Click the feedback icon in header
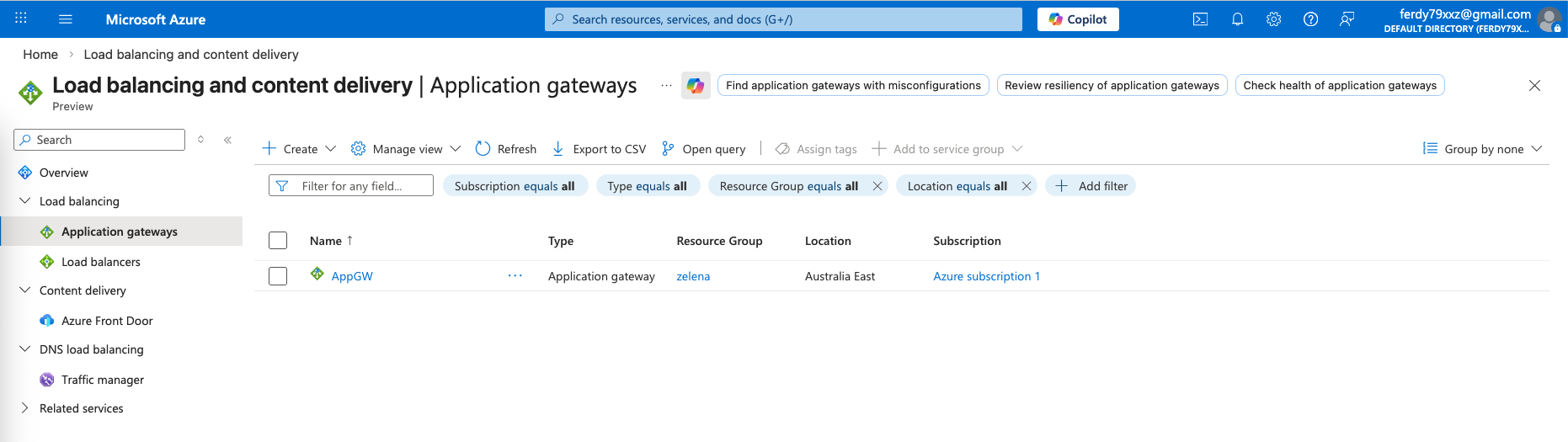Screen dimensions: 1568x442 (x=1347, y=19)
